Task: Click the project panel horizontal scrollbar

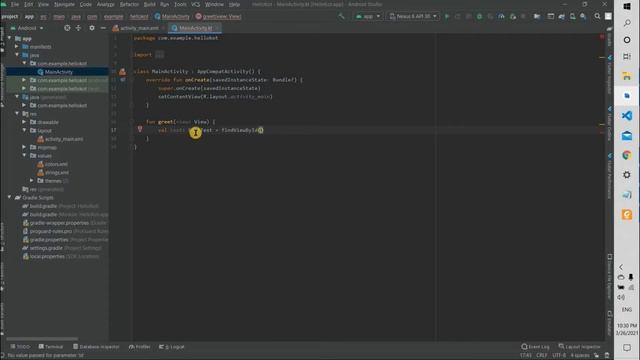Action: pyautogui.click(x=42, y=339)
